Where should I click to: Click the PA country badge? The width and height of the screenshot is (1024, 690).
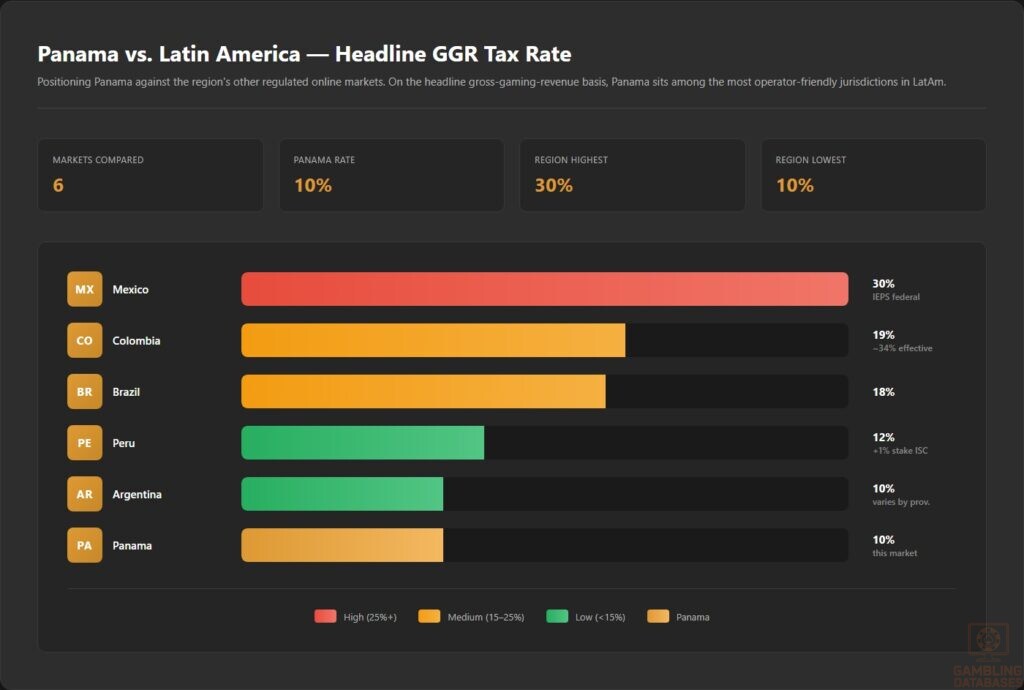(x=84, y=545)
